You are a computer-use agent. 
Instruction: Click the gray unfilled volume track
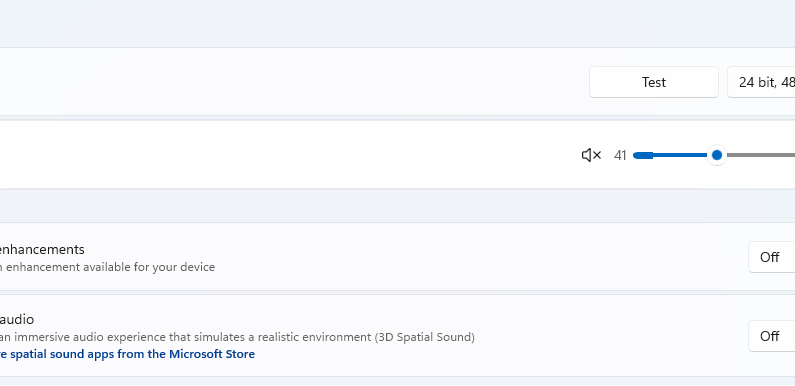click(761, 155)
